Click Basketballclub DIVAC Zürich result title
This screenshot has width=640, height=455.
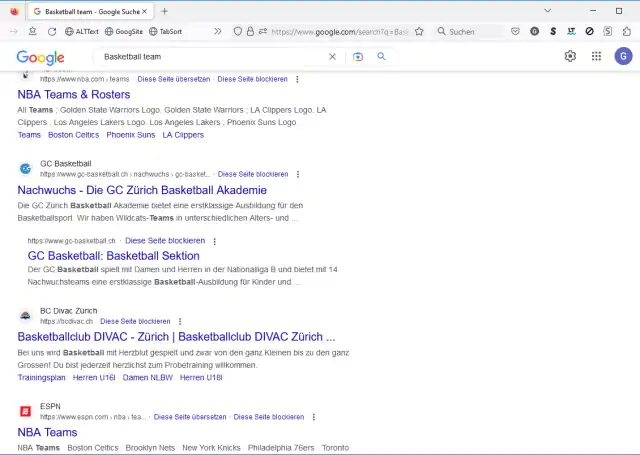point(176,337)
